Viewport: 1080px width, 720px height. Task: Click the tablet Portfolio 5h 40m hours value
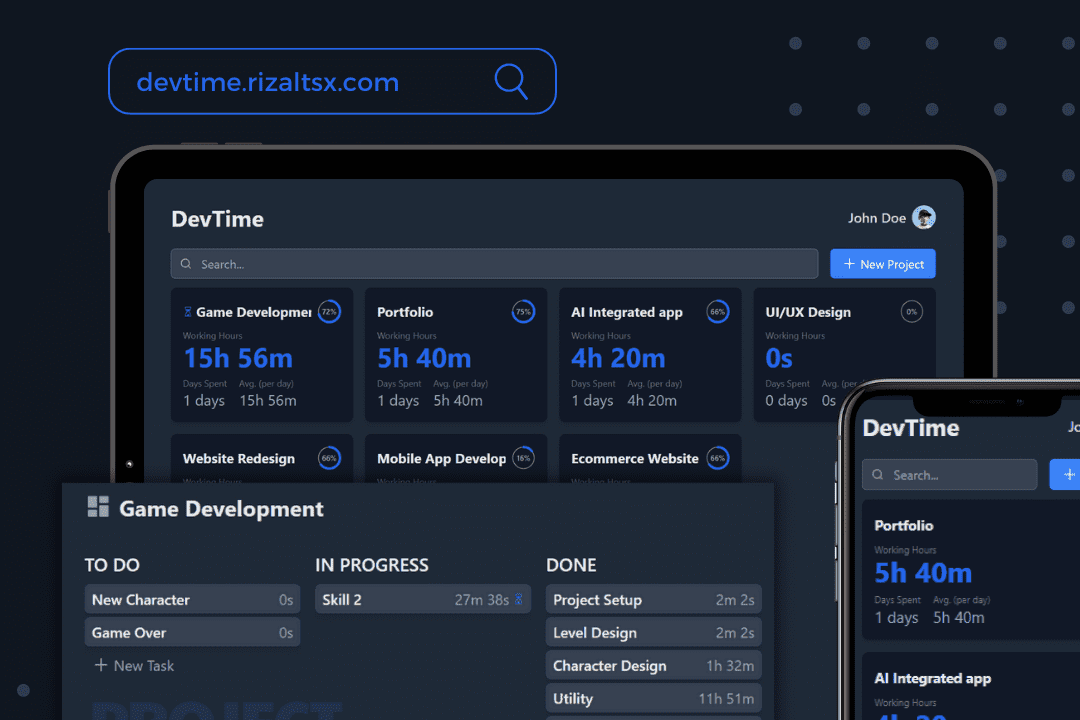[x=424, y=358]
